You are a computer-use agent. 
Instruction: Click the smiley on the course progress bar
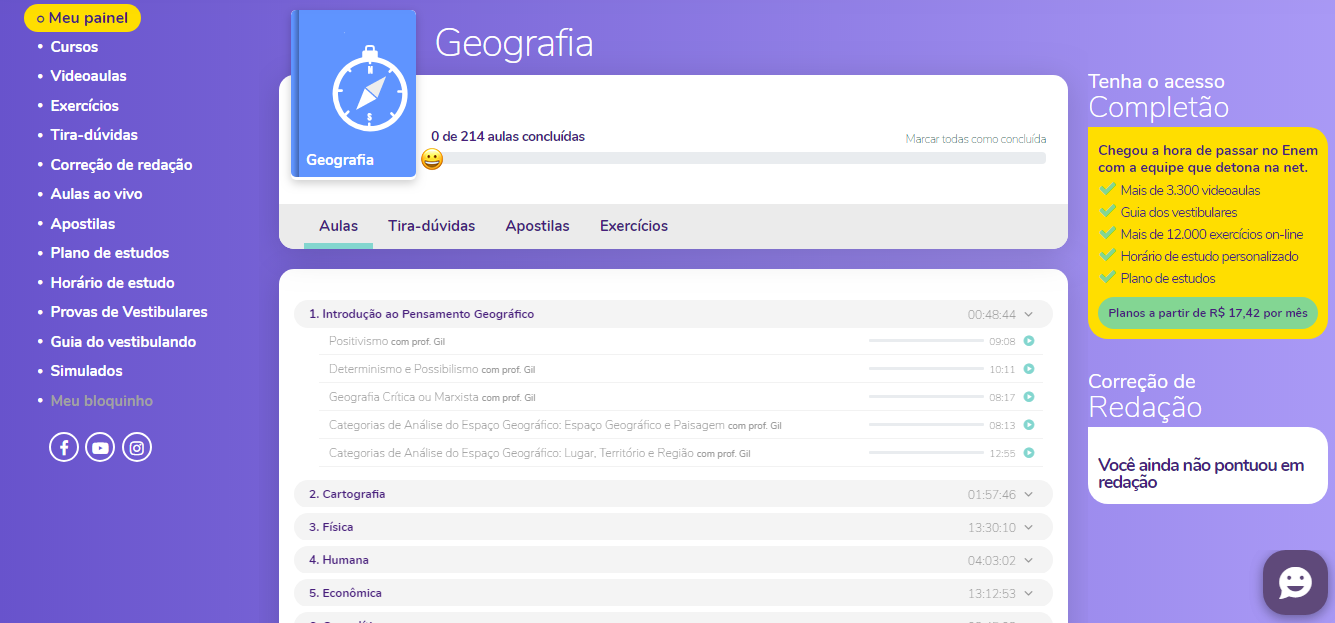[x=432, y=159]
